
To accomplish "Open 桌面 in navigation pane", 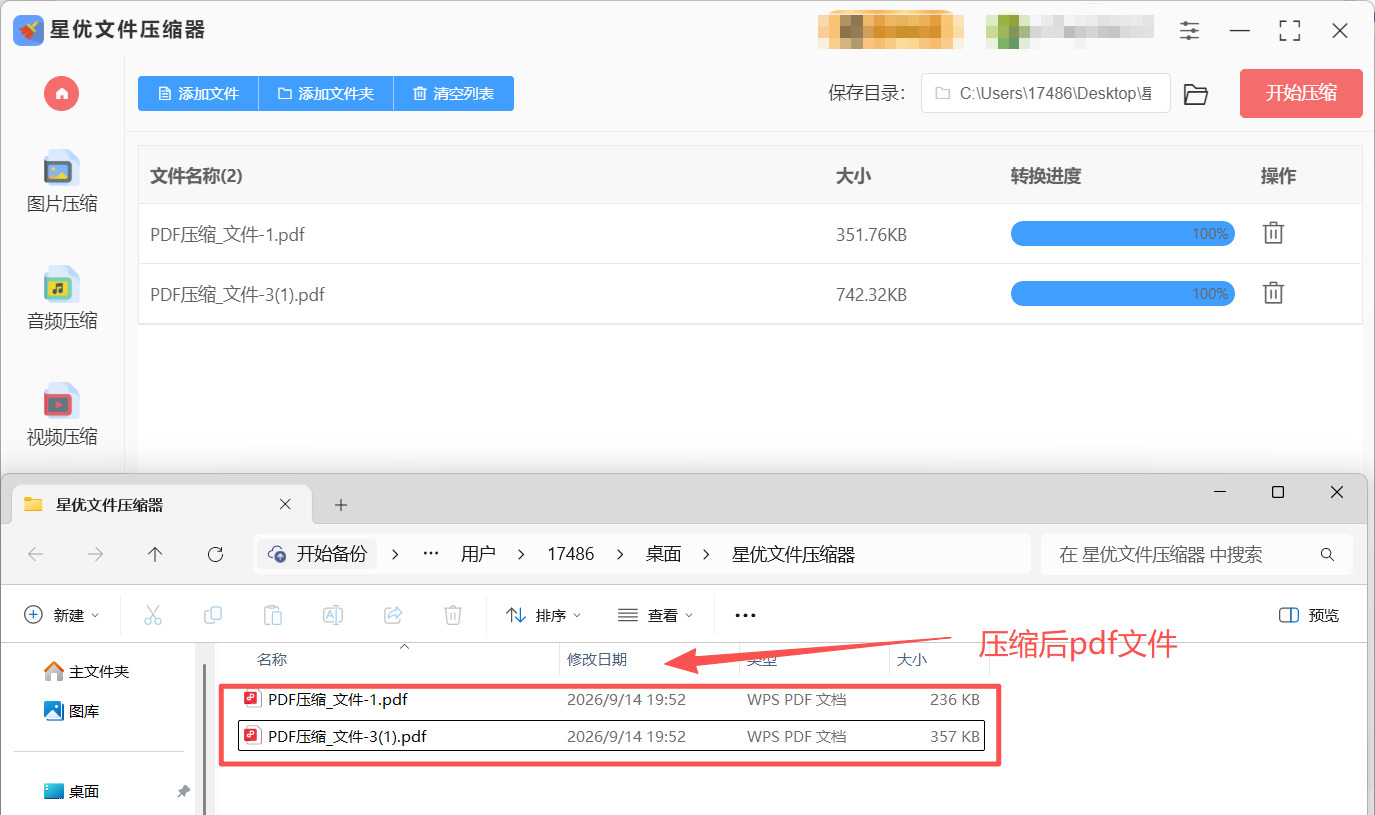I will pyautogui.click(x=72, y=791).
